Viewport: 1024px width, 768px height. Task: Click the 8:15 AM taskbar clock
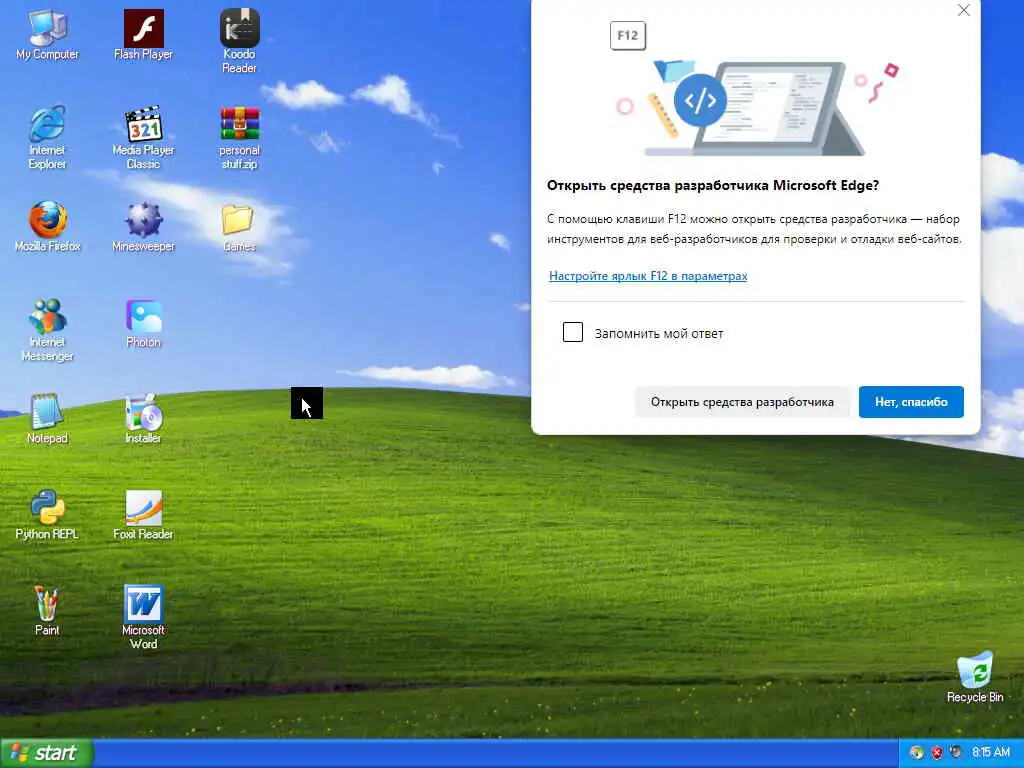991,752
